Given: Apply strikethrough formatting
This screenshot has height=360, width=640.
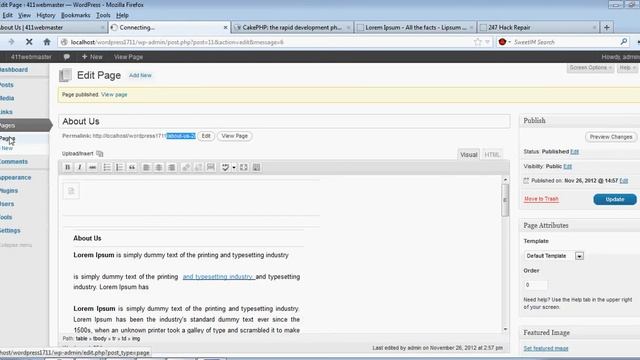Looking at the screenshot, I should click(x=93, y=167).
